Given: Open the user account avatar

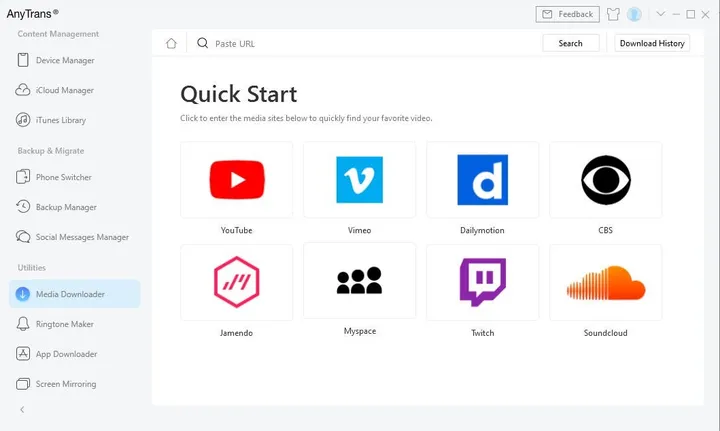Looking at the screenshot, I should click(634, 14).
